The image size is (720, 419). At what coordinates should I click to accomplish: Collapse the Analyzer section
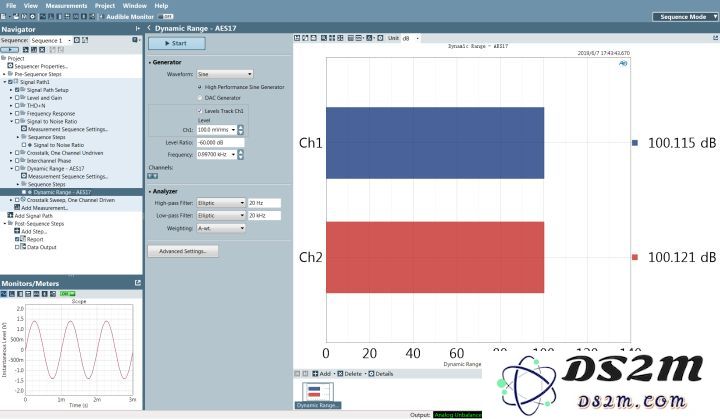click(150, 192)
